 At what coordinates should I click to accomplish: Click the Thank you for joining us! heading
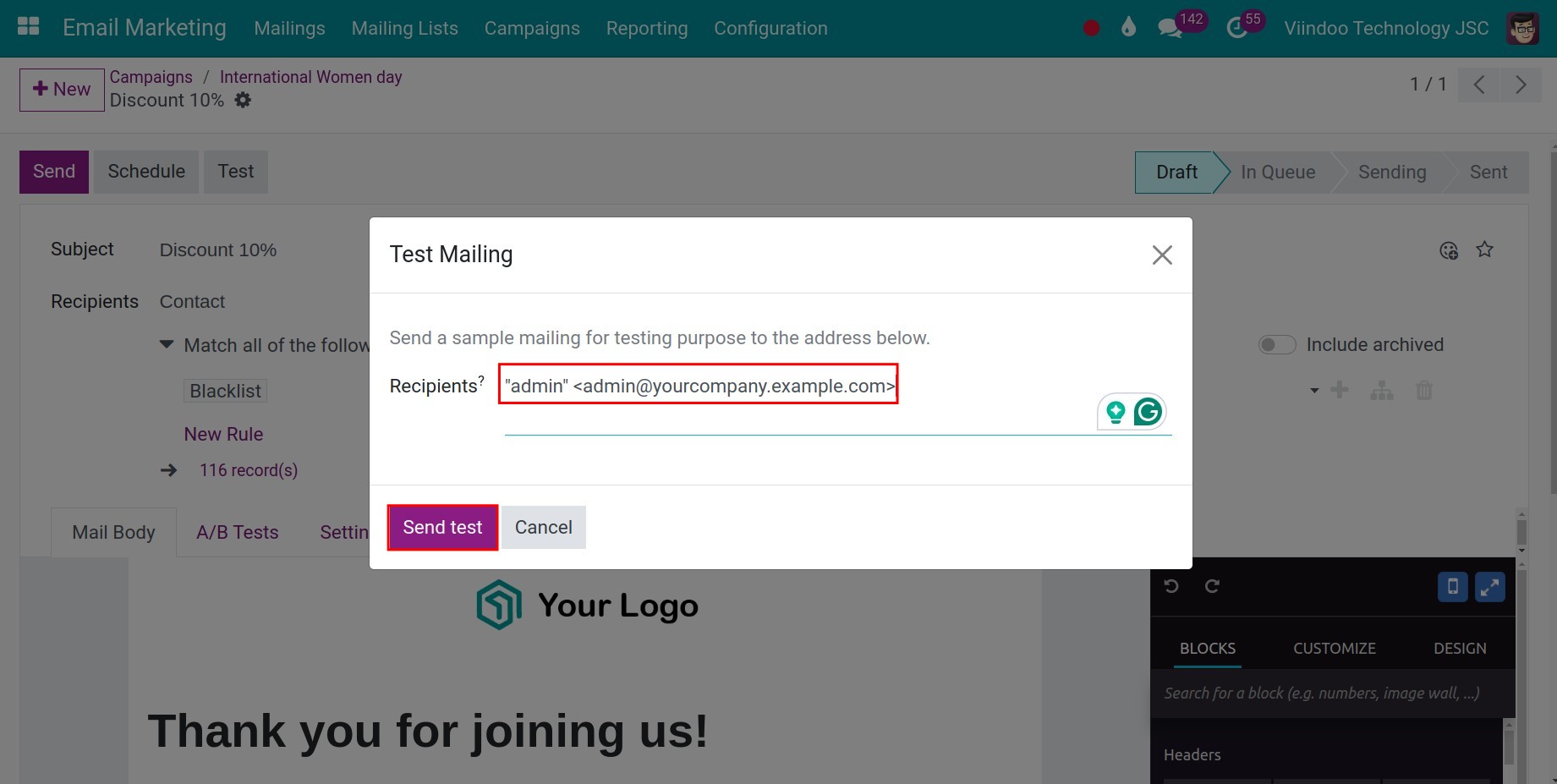coord(428,731)
